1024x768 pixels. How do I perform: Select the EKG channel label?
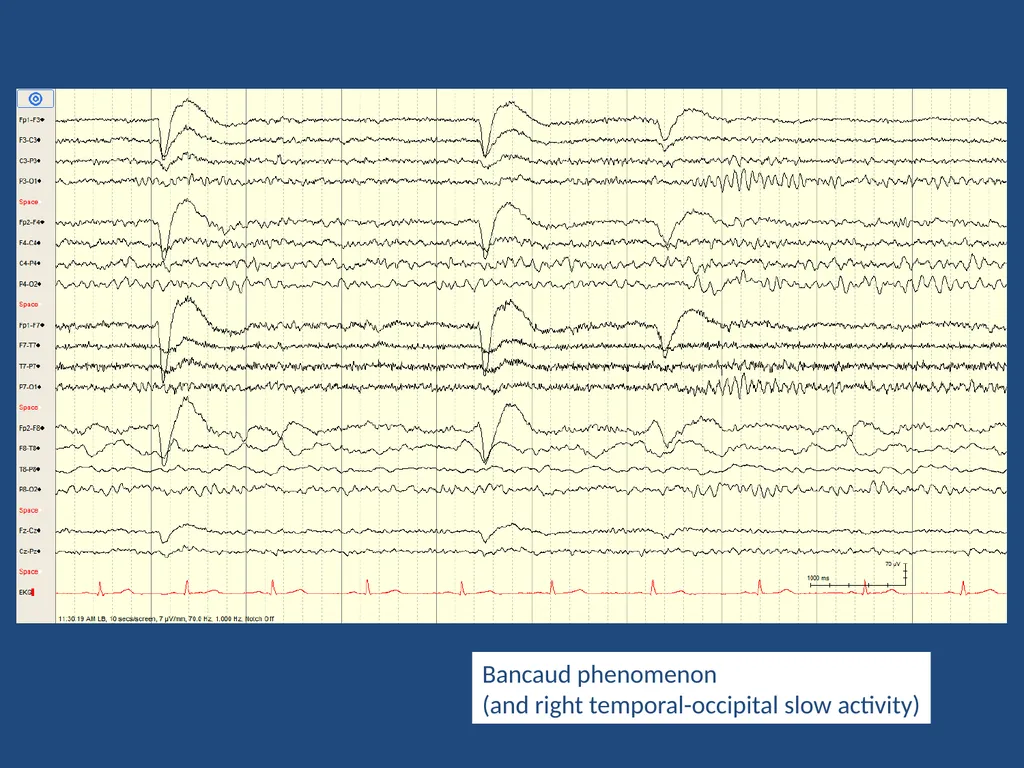(x=26, y=592)
